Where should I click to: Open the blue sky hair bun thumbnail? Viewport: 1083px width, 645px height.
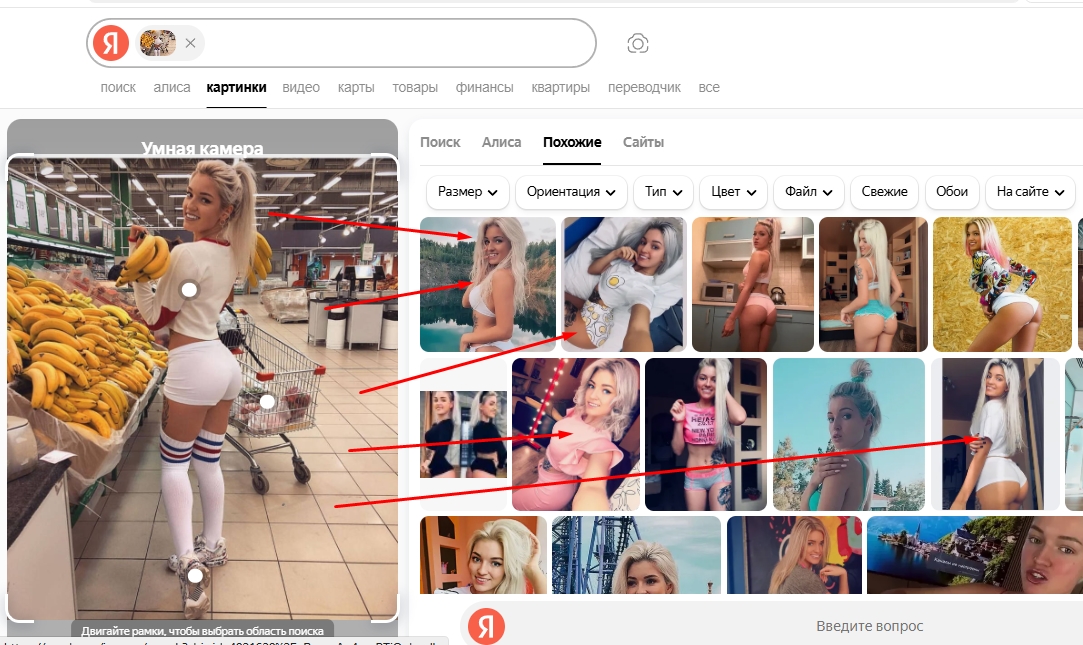[x=849, y=434]
